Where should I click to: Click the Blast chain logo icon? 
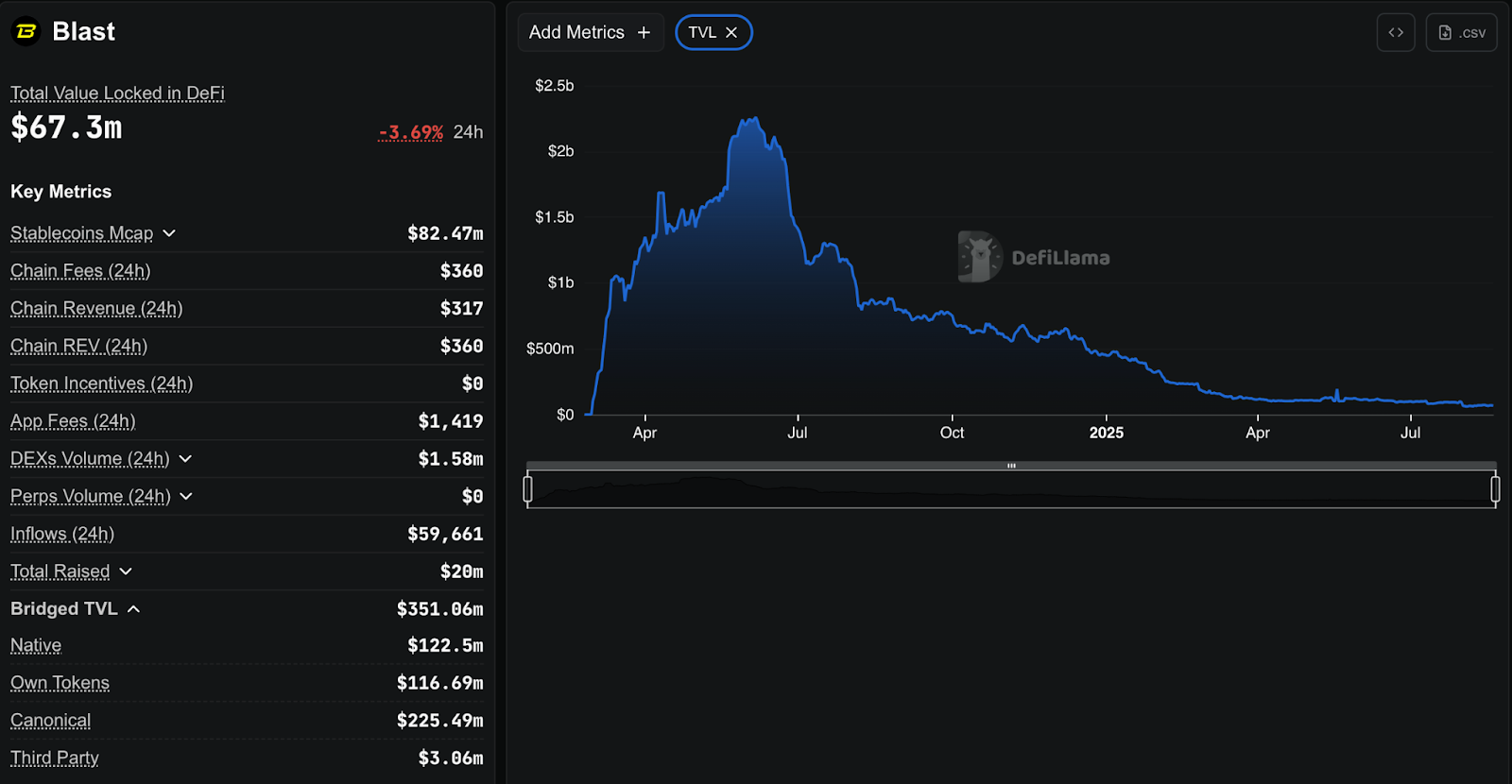[26, 32]
